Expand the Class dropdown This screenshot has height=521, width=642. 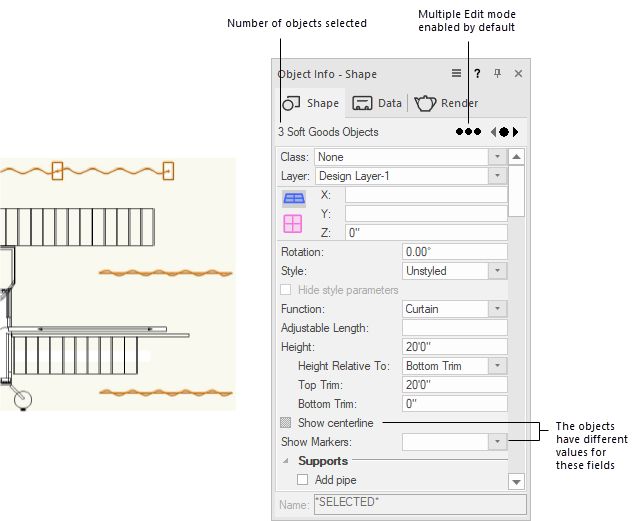click(497, 157)
